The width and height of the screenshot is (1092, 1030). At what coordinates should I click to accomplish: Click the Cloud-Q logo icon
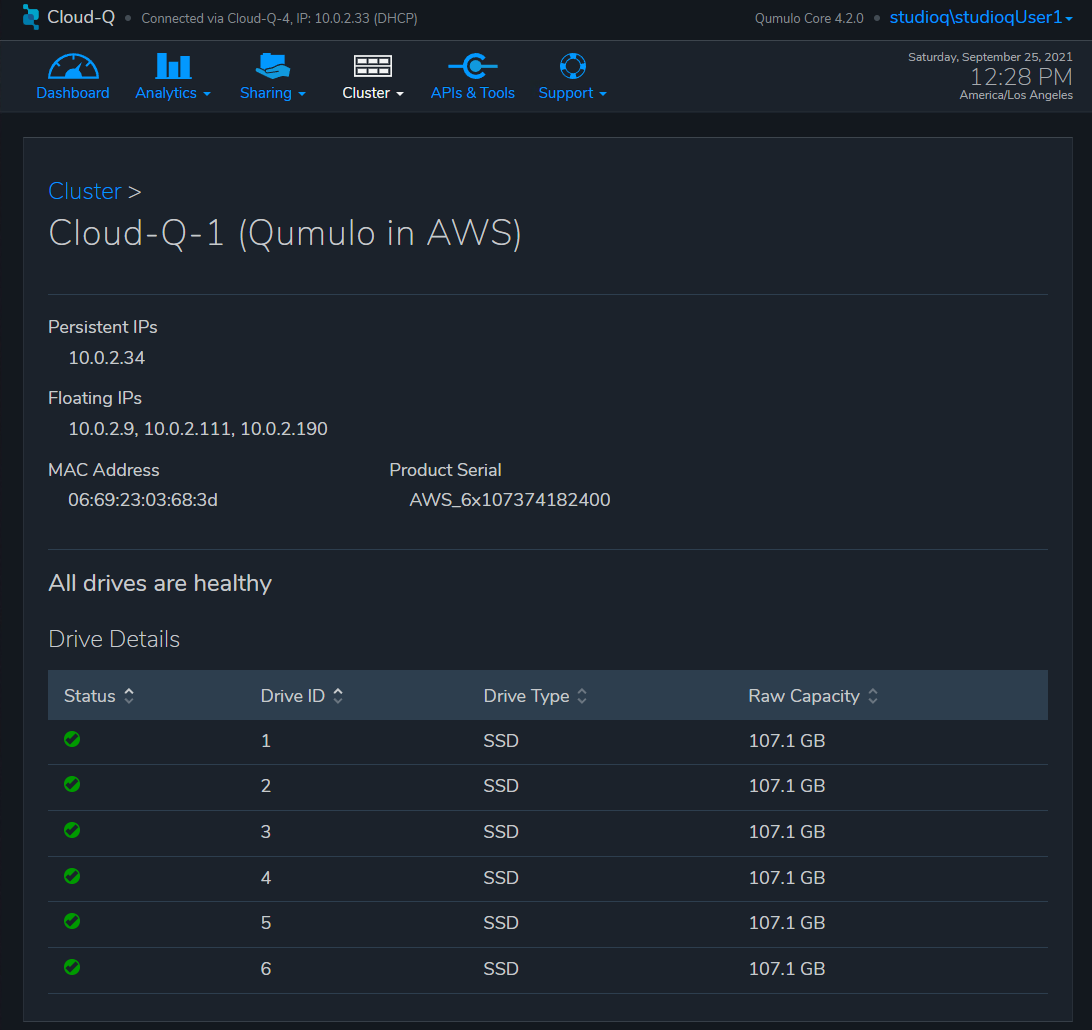click(31, 17)
